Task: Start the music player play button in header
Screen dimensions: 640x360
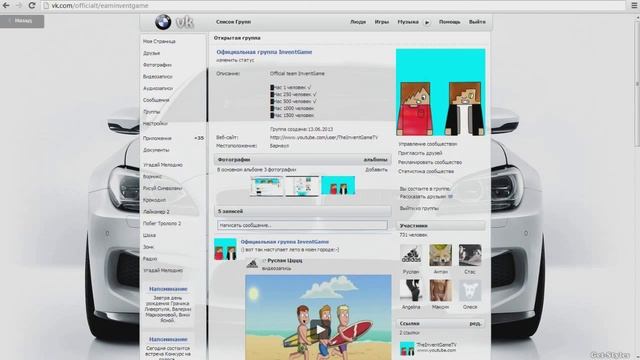Action: [427, 22]
